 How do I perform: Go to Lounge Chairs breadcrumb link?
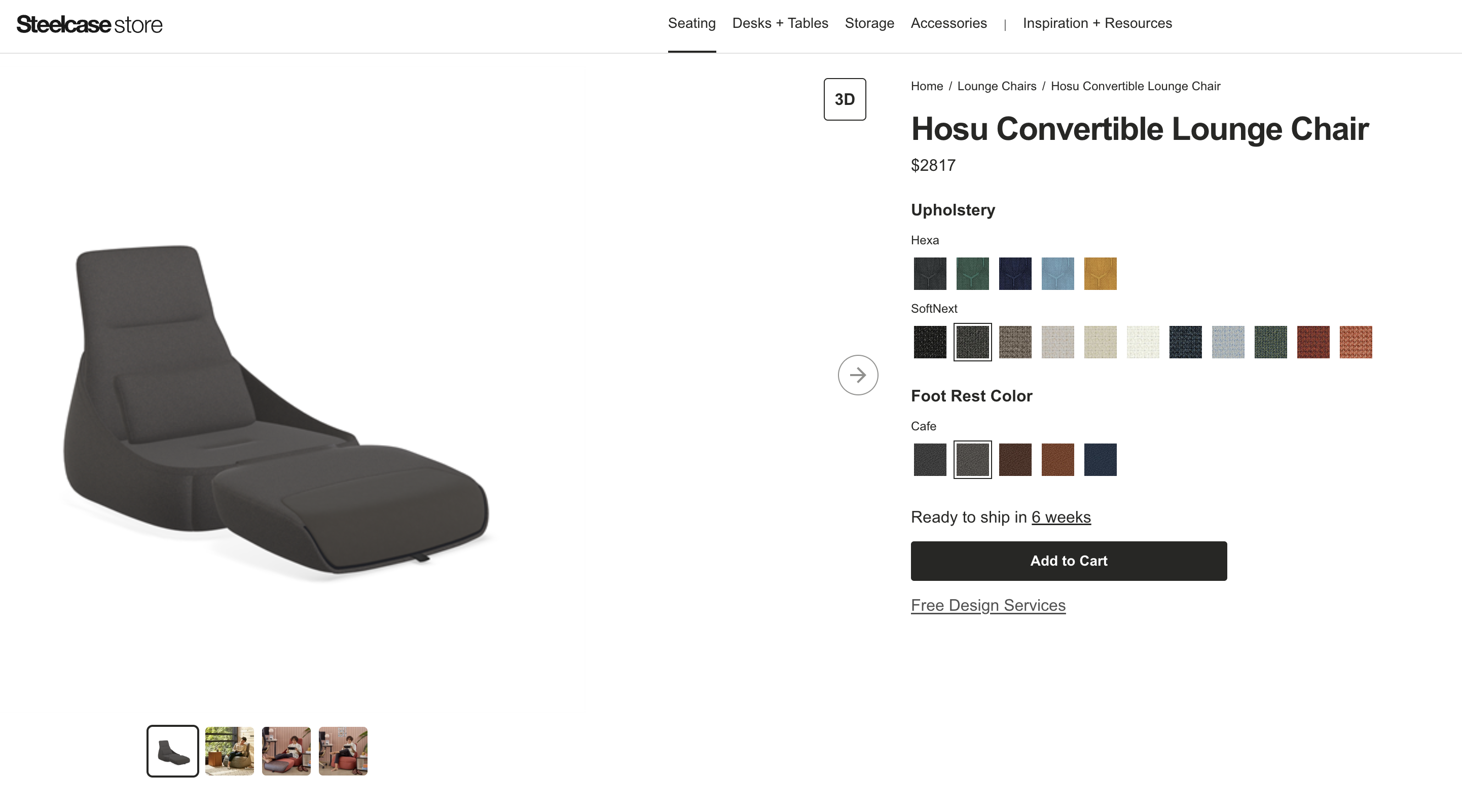[997, 86]
